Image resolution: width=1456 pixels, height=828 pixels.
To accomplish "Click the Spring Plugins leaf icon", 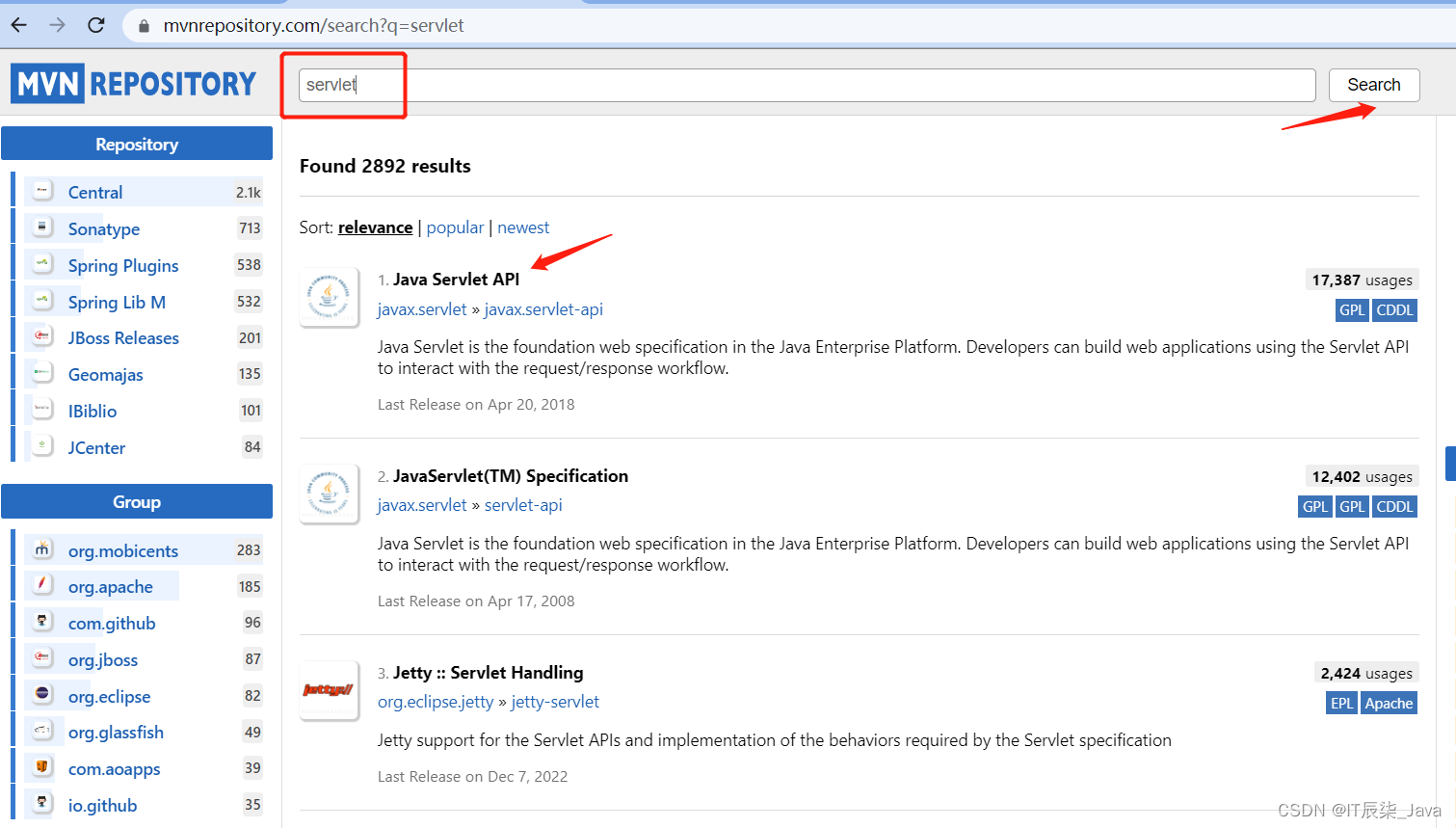I will click(40, 264).
